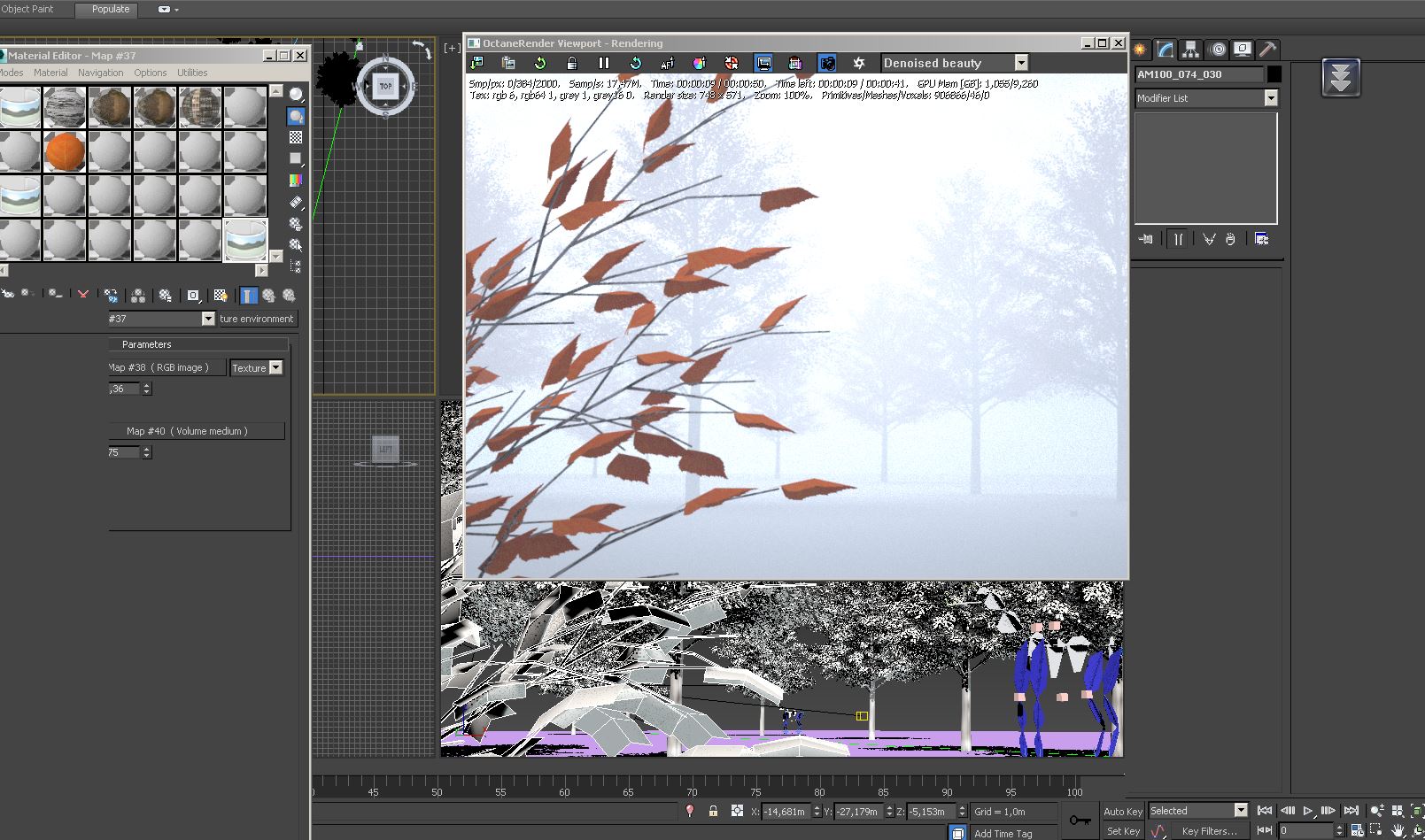
Task: Open the Utilities menu in Material Editor
Action: 191,73
